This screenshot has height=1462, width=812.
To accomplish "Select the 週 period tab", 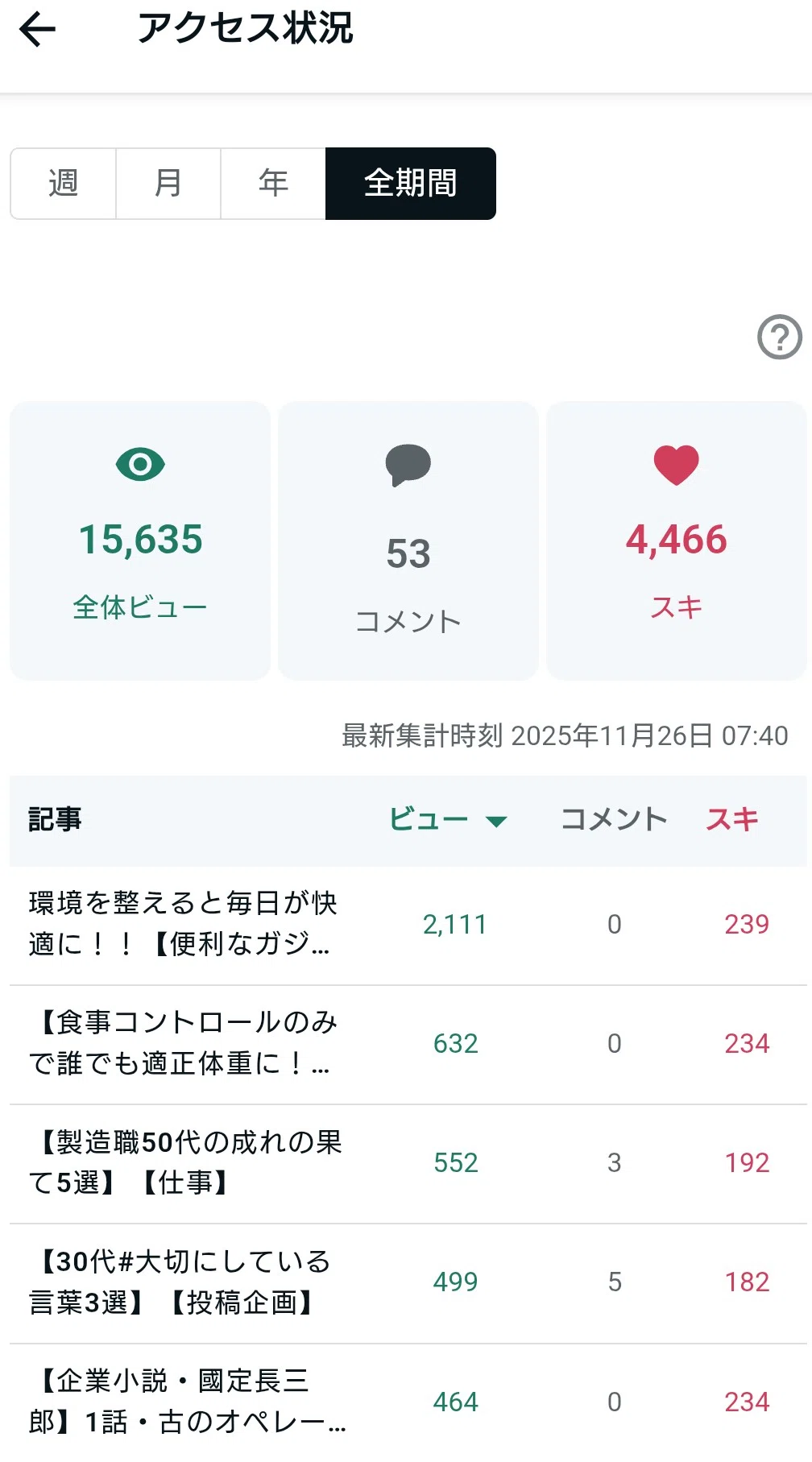I will pos(64,184).
